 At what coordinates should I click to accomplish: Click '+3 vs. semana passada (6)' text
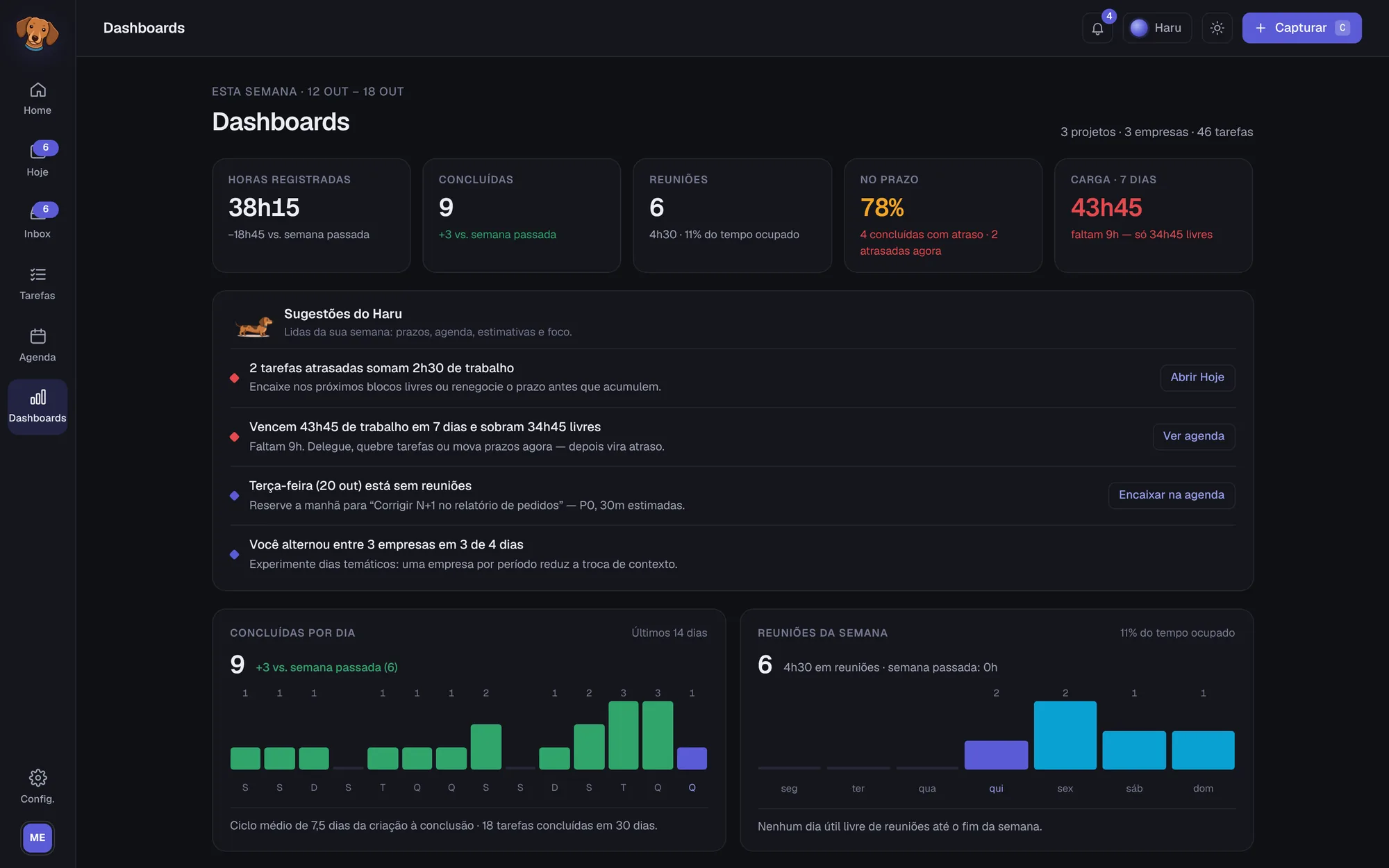coord(326,667)
